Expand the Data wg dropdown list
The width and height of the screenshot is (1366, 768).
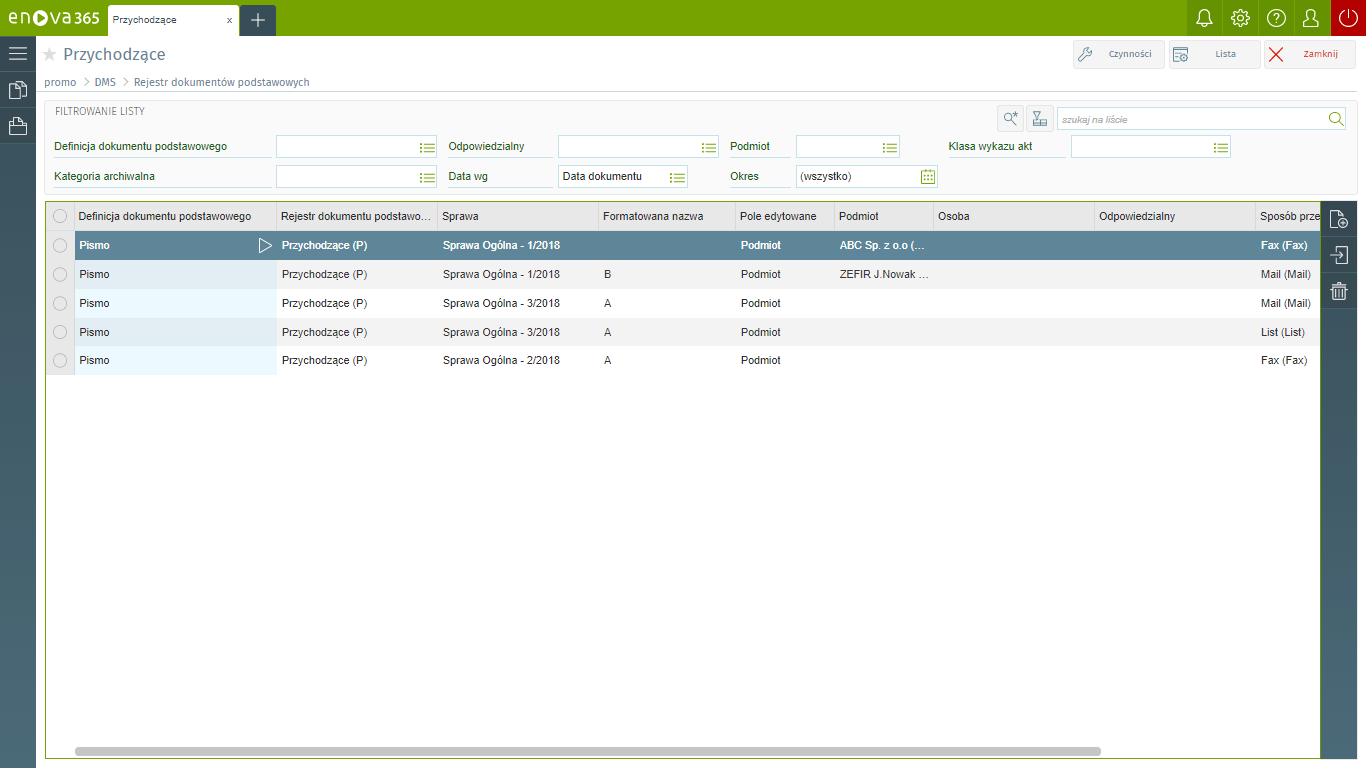(677, 177)
